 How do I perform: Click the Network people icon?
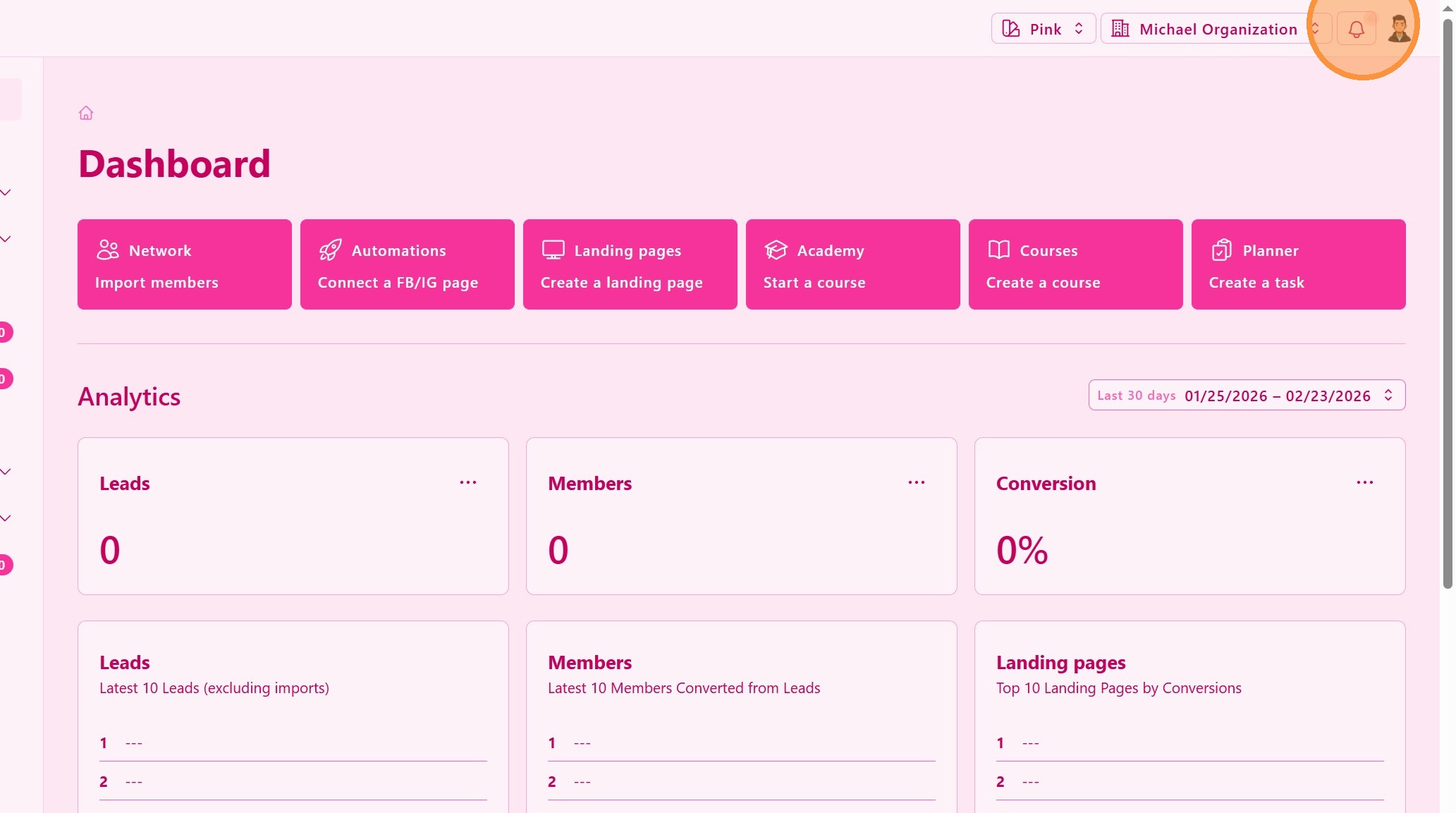108,250
